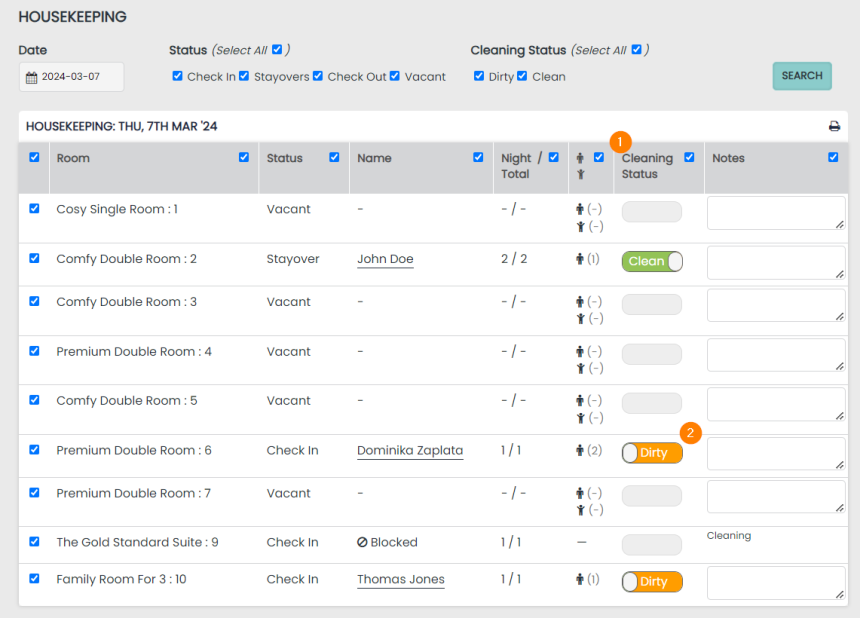Click the calendar icon in Date field
Viewport: 860px width, 618px height.
31,78
